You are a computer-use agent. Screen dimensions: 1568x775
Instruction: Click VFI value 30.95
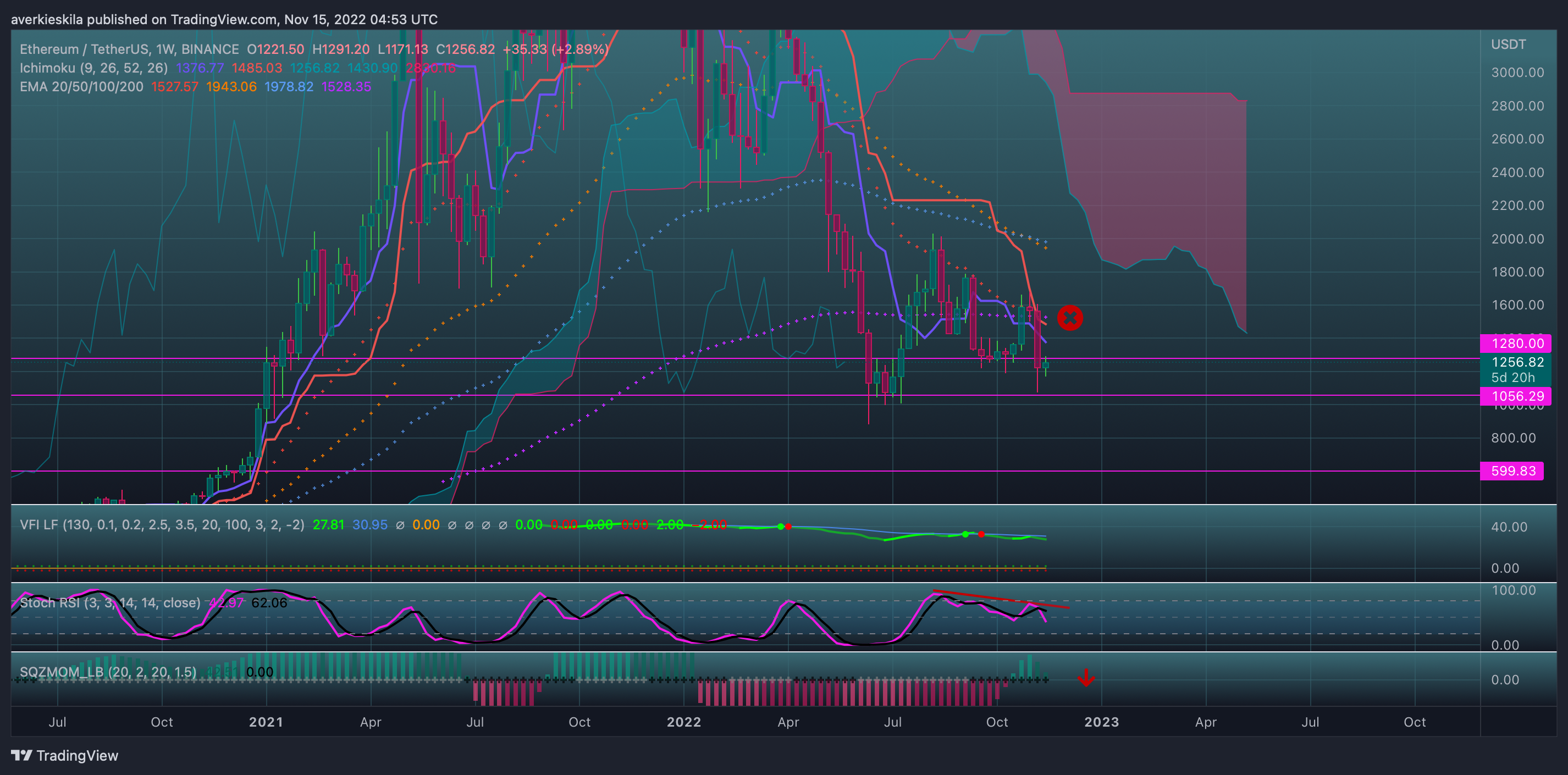pos(369,525)
